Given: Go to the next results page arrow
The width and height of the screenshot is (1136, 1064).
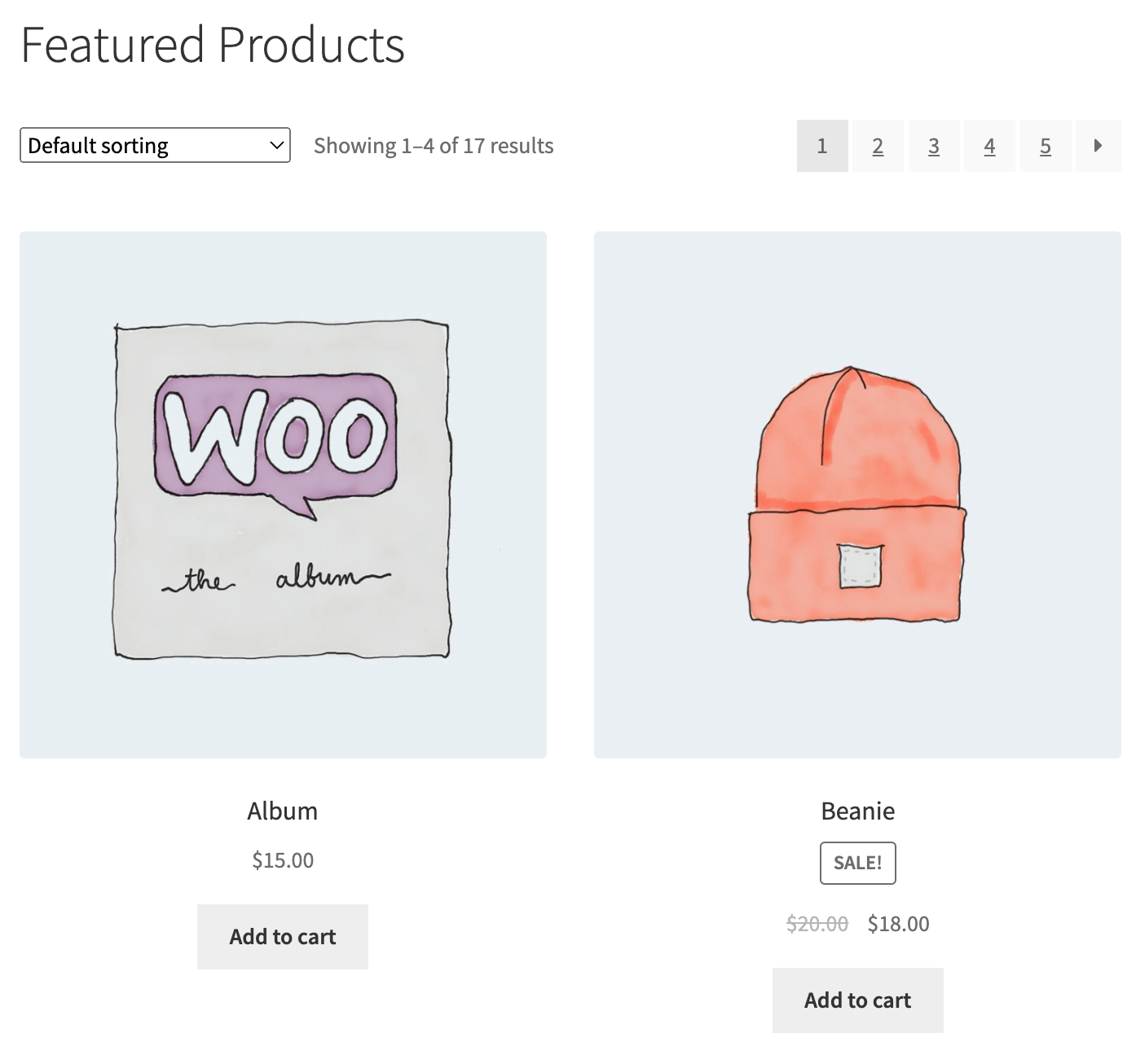Looking at the screenshot, I should click(1098, 146).
